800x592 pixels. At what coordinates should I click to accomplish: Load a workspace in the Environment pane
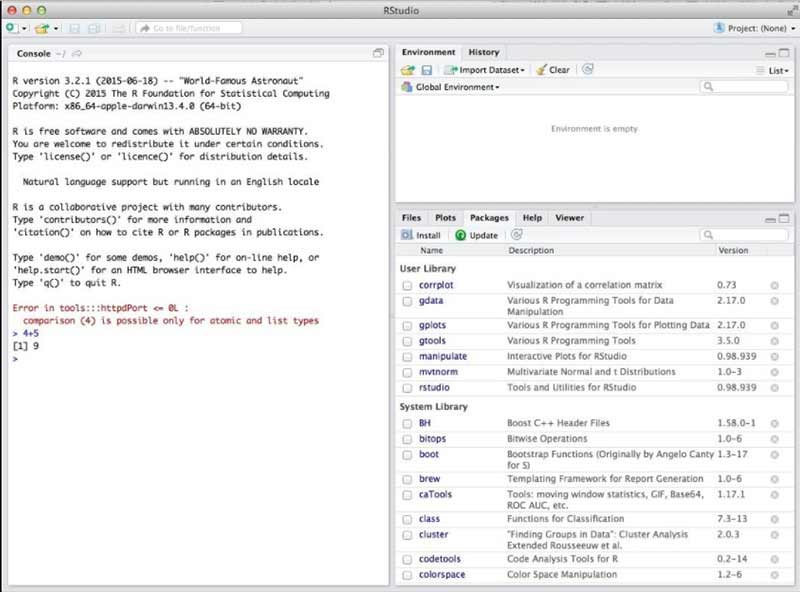(408, 70)
